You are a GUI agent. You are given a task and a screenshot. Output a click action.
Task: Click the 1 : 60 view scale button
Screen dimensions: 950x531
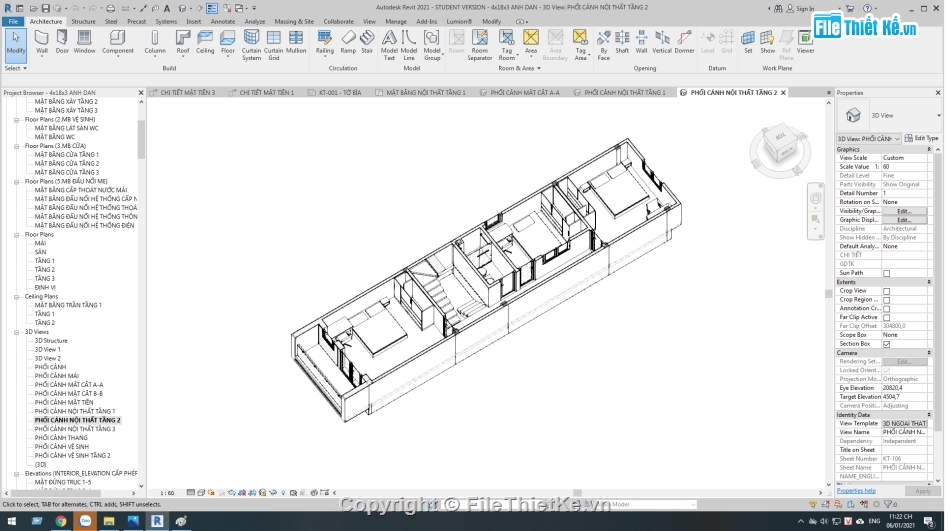[167, 493]
